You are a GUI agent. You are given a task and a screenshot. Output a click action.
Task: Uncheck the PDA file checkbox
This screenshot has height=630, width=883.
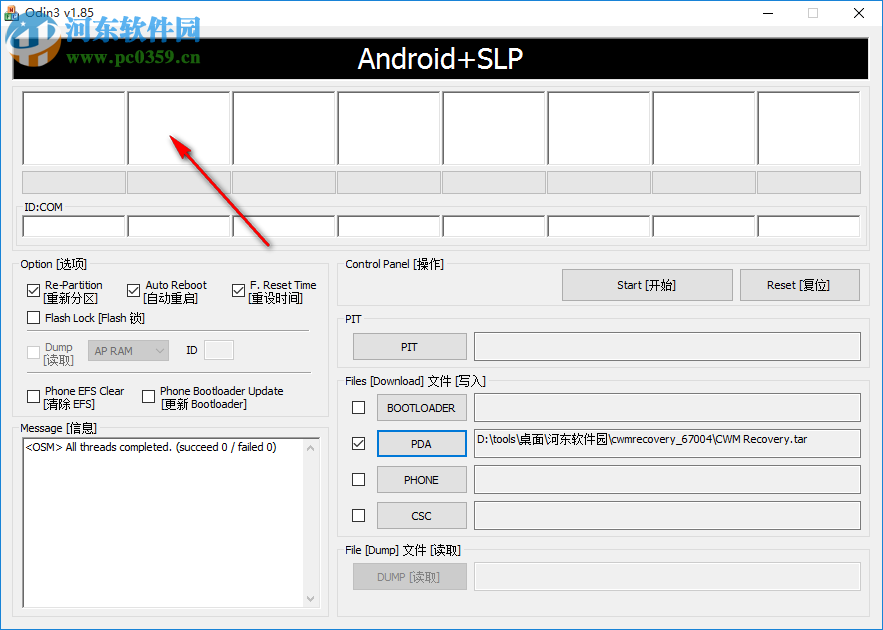(x=357, y=443)
